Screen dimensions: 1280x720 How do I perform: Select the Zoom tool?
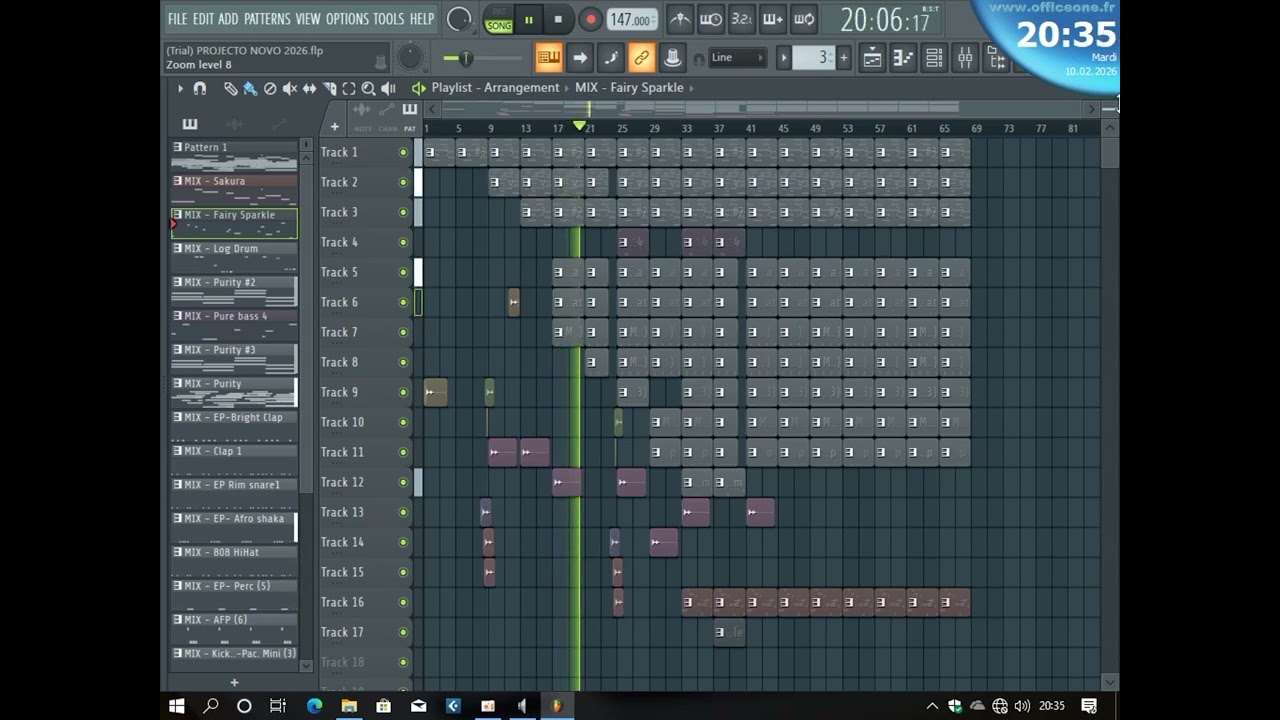(x=368, y=89)
